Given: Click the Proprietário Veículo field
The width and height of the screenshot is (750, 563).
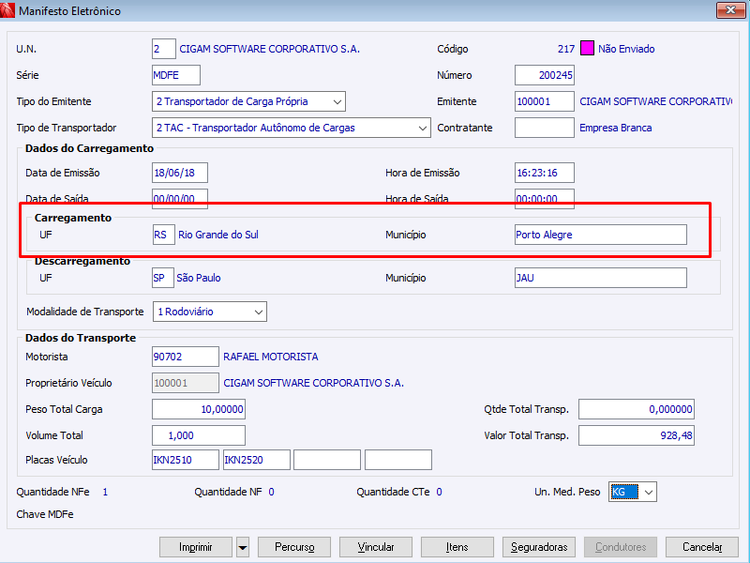Looking at the screenshot, I should point(186,383).
